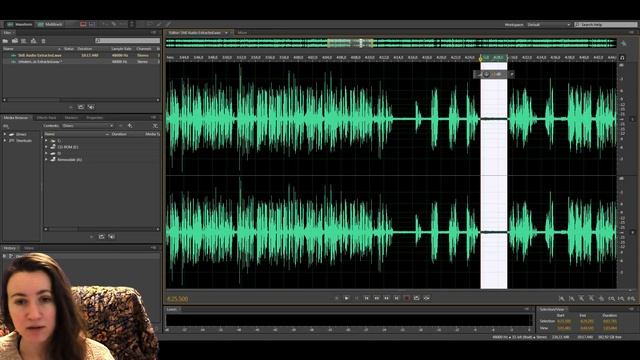Viewport: 640px width, 360px height.
Task: Toggle the HUD pin icon
Action: [x=511, y=74]
